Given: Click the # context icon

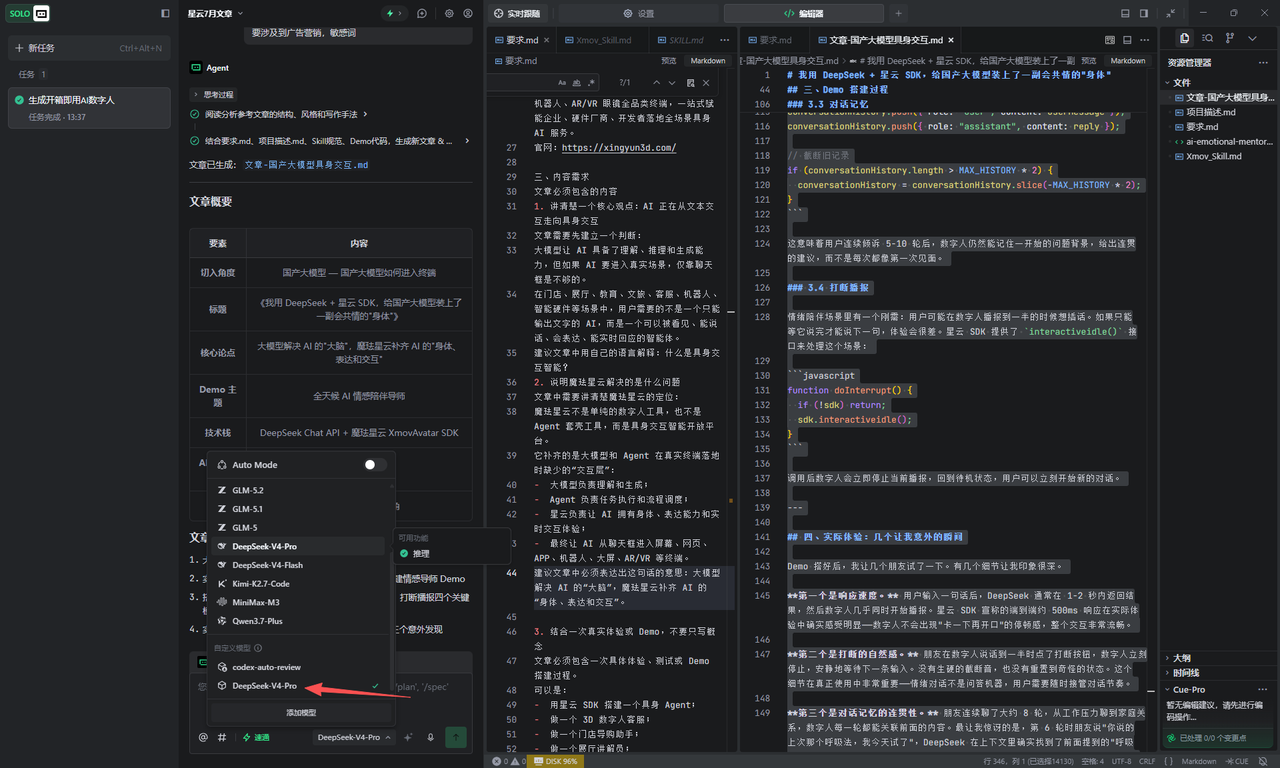Looking at the screenshot, I should tap(222, 737).
